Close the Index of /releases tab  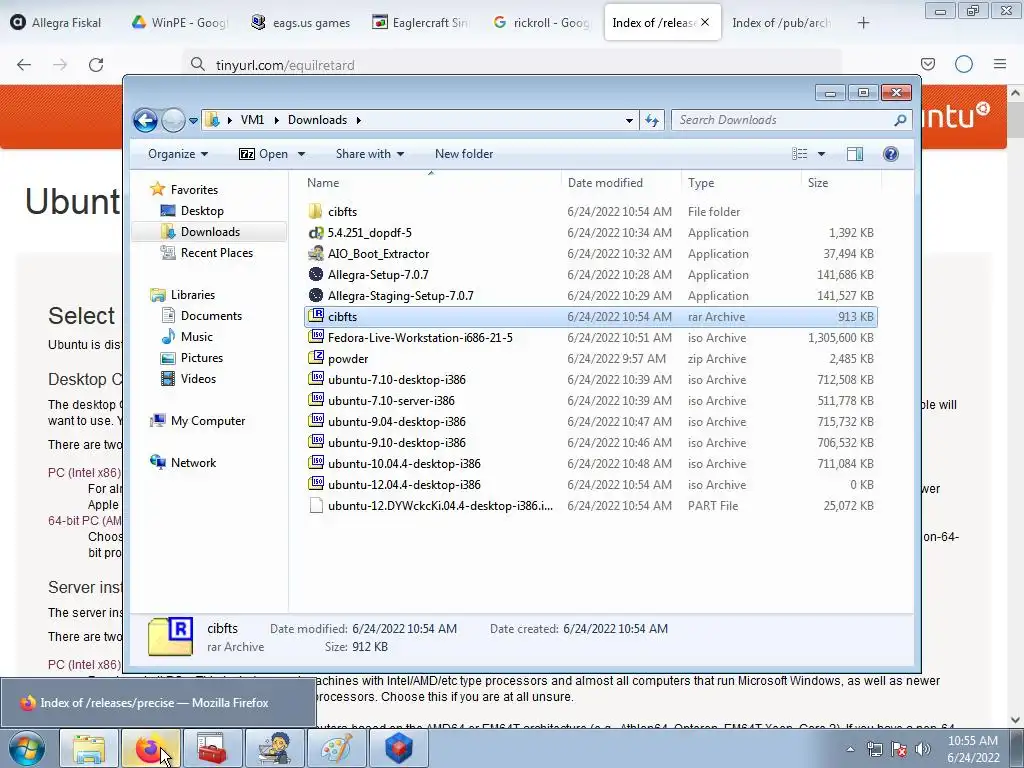pos(705,22)
